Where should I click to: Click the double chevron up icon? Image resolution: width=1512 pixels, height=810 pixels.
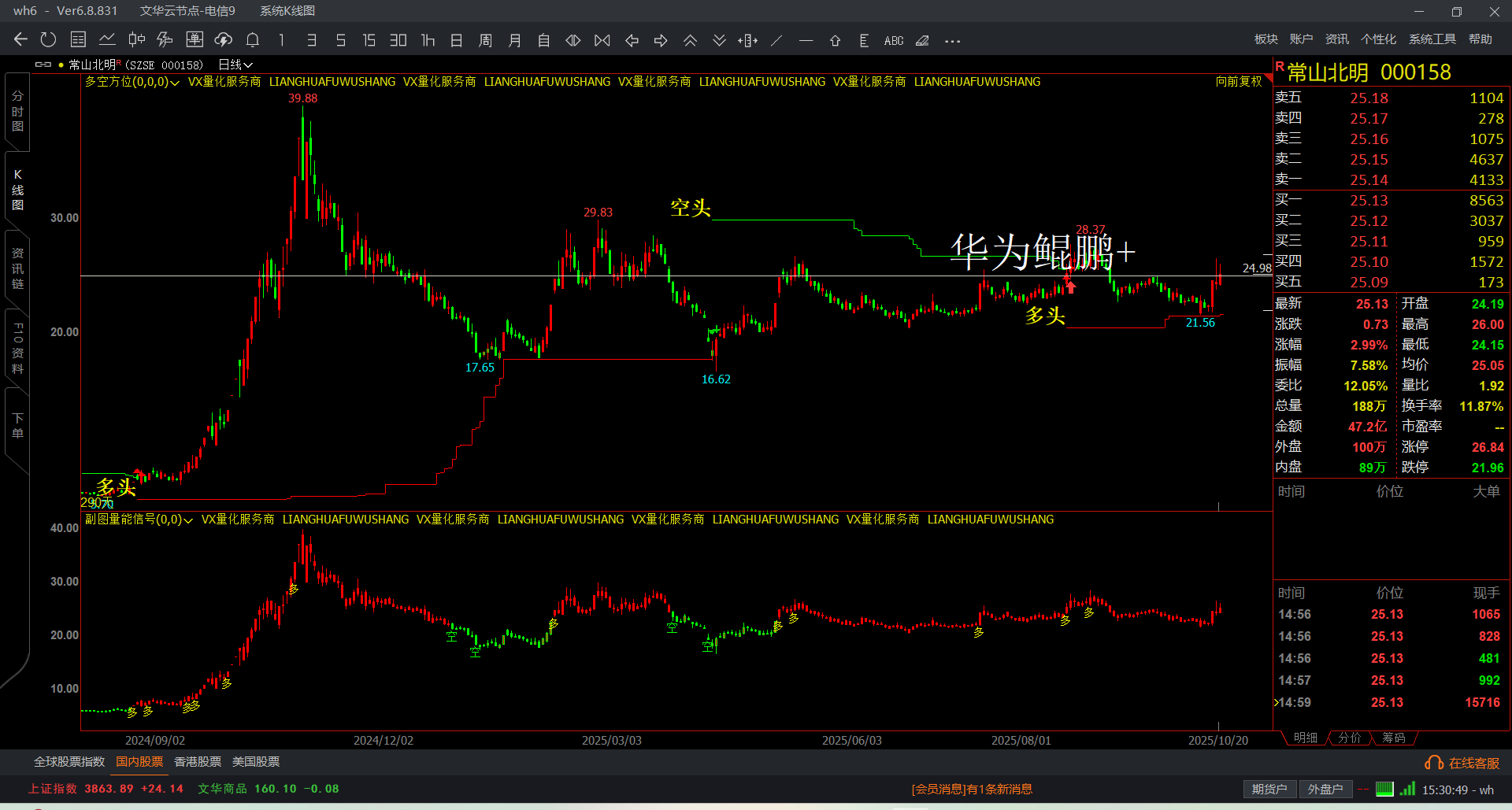690,40
